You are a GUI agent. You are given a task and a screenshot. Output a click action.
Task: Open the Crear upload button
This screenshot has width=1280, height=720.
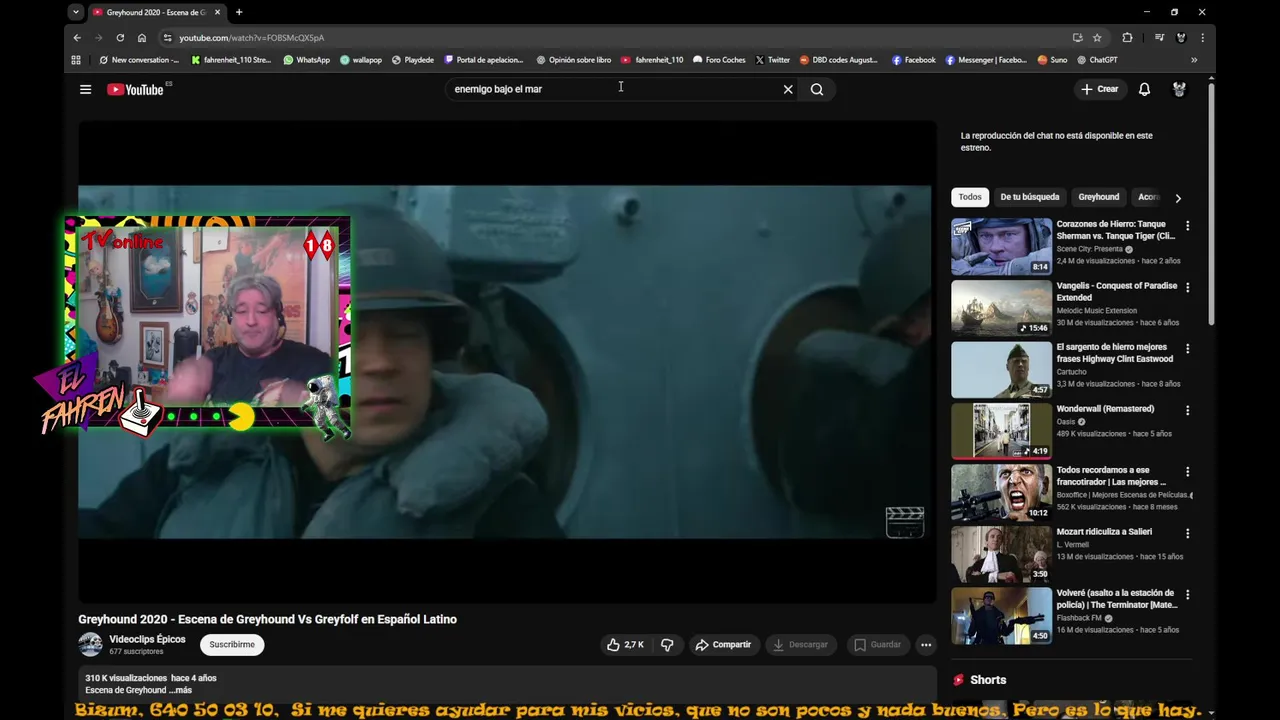1100,89
